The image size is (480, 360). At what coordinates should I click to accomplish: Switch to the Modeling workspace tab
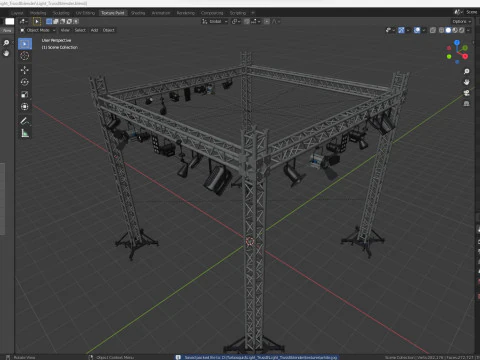point(38,13)
